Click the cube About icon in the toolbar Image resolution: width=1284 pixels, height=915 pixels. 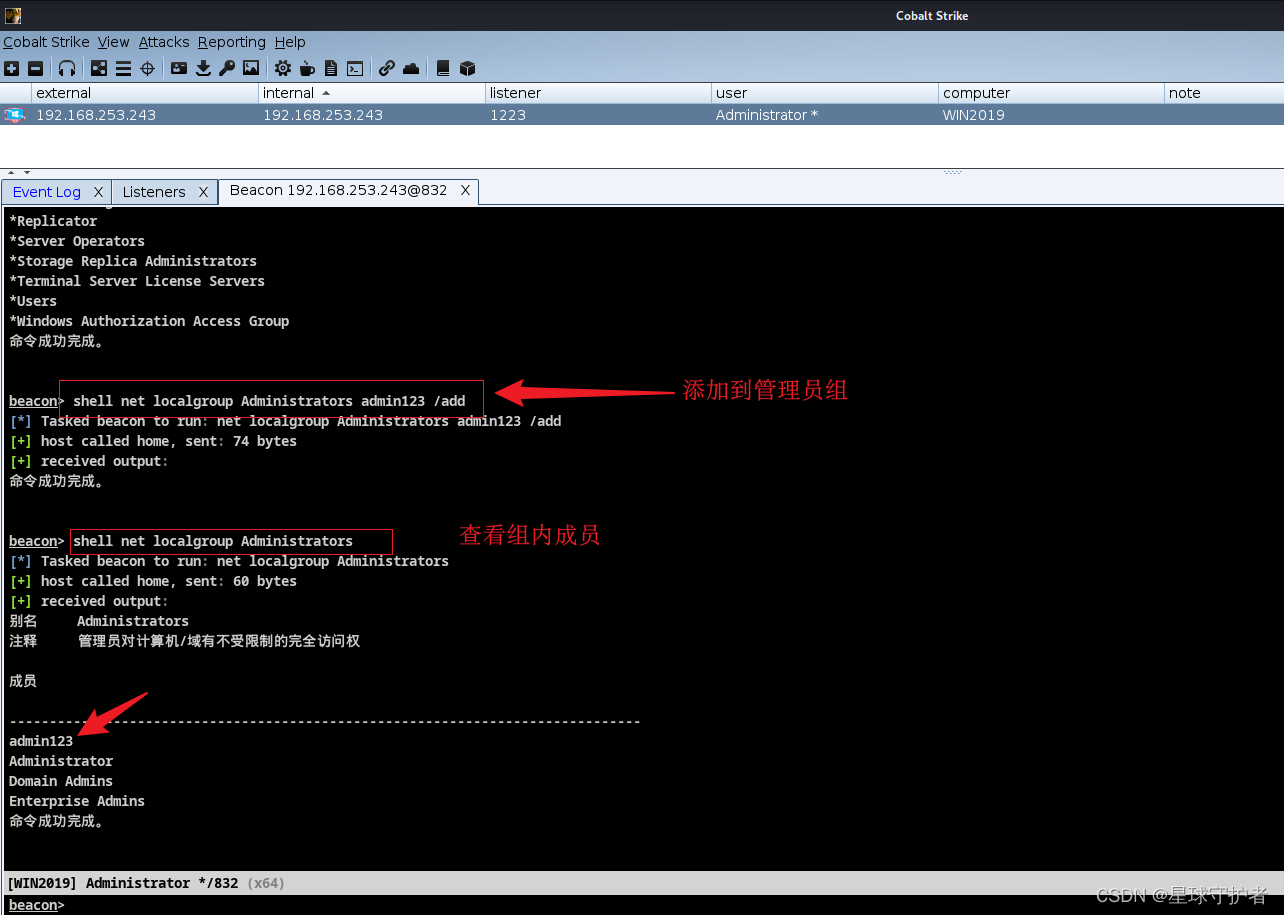[x=467, y=68]
